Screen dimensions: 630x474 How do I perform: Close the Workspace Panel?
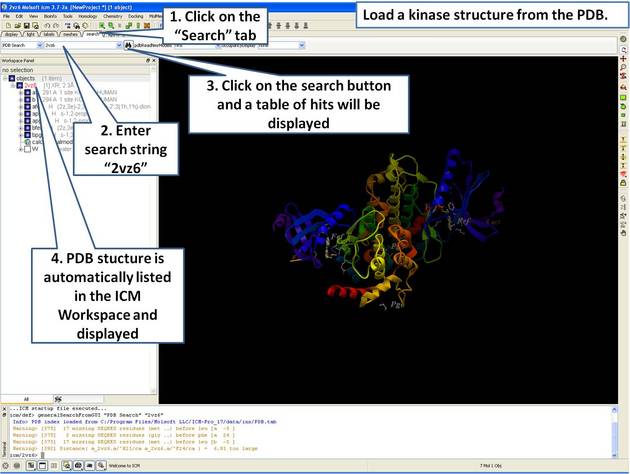point(155,61)
